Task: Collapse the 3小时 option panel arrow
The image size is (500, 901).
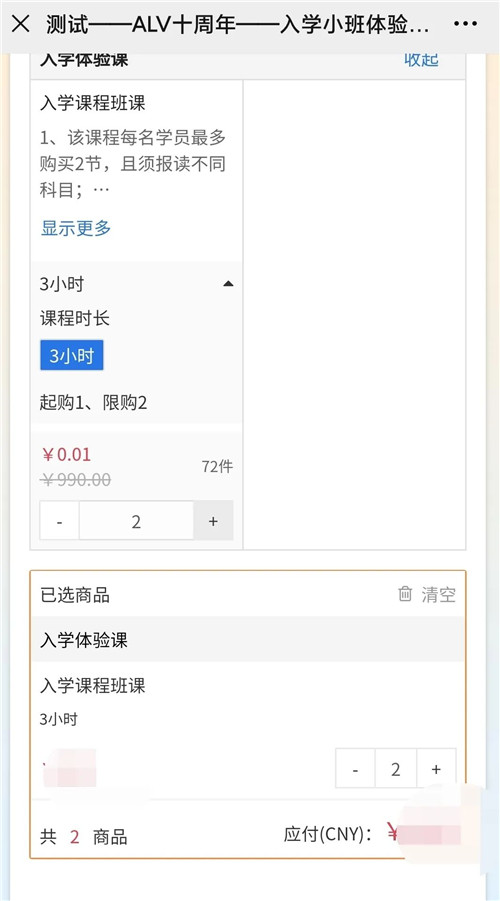Action: click(228, 283)
